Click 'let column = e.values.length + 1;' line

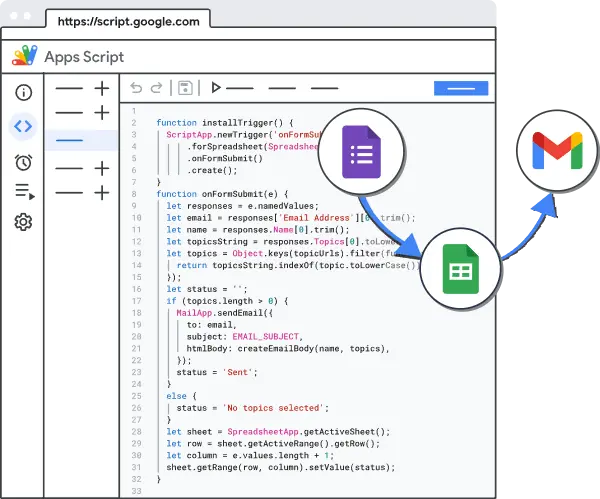(x=250, y=455)
